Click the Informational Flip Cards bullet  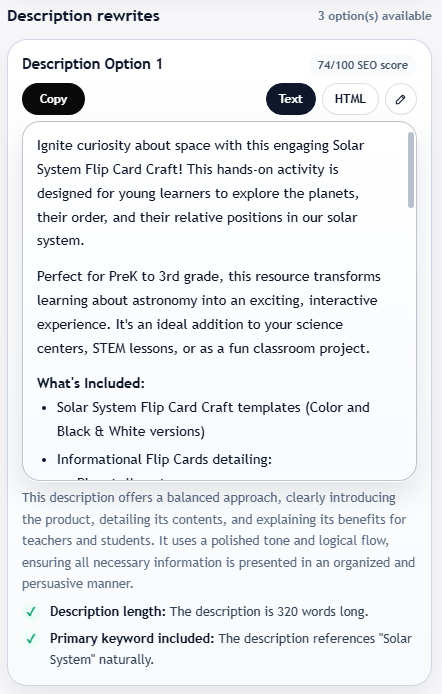point(164,459)
